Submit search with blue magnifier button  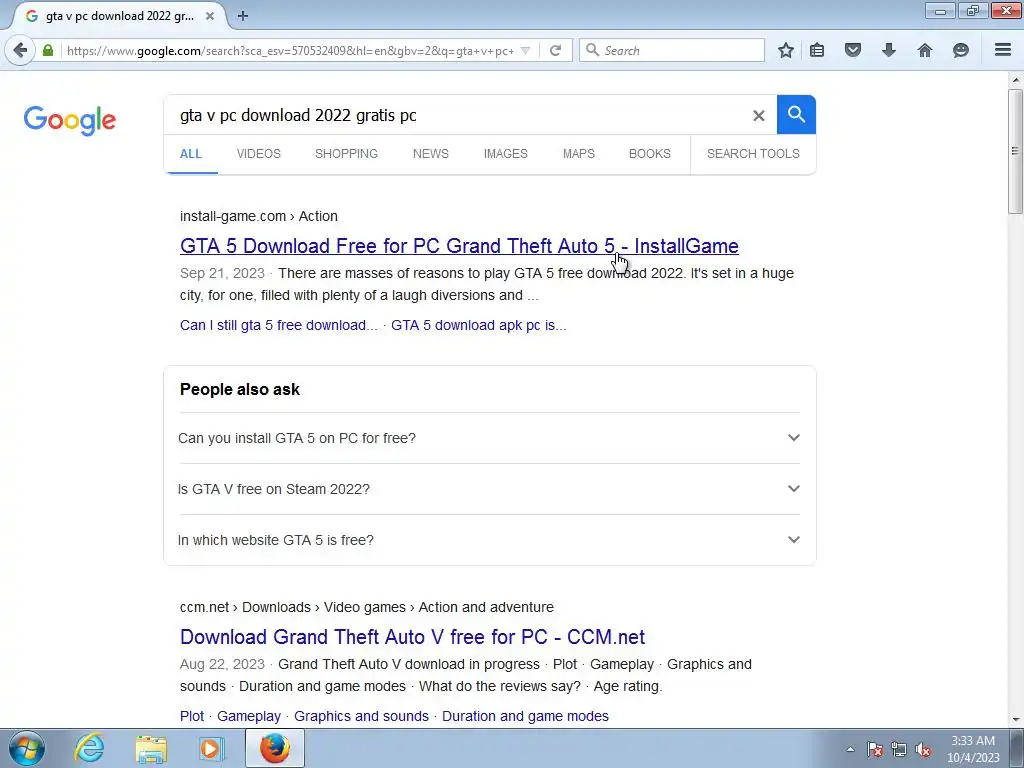pos(796,114)
